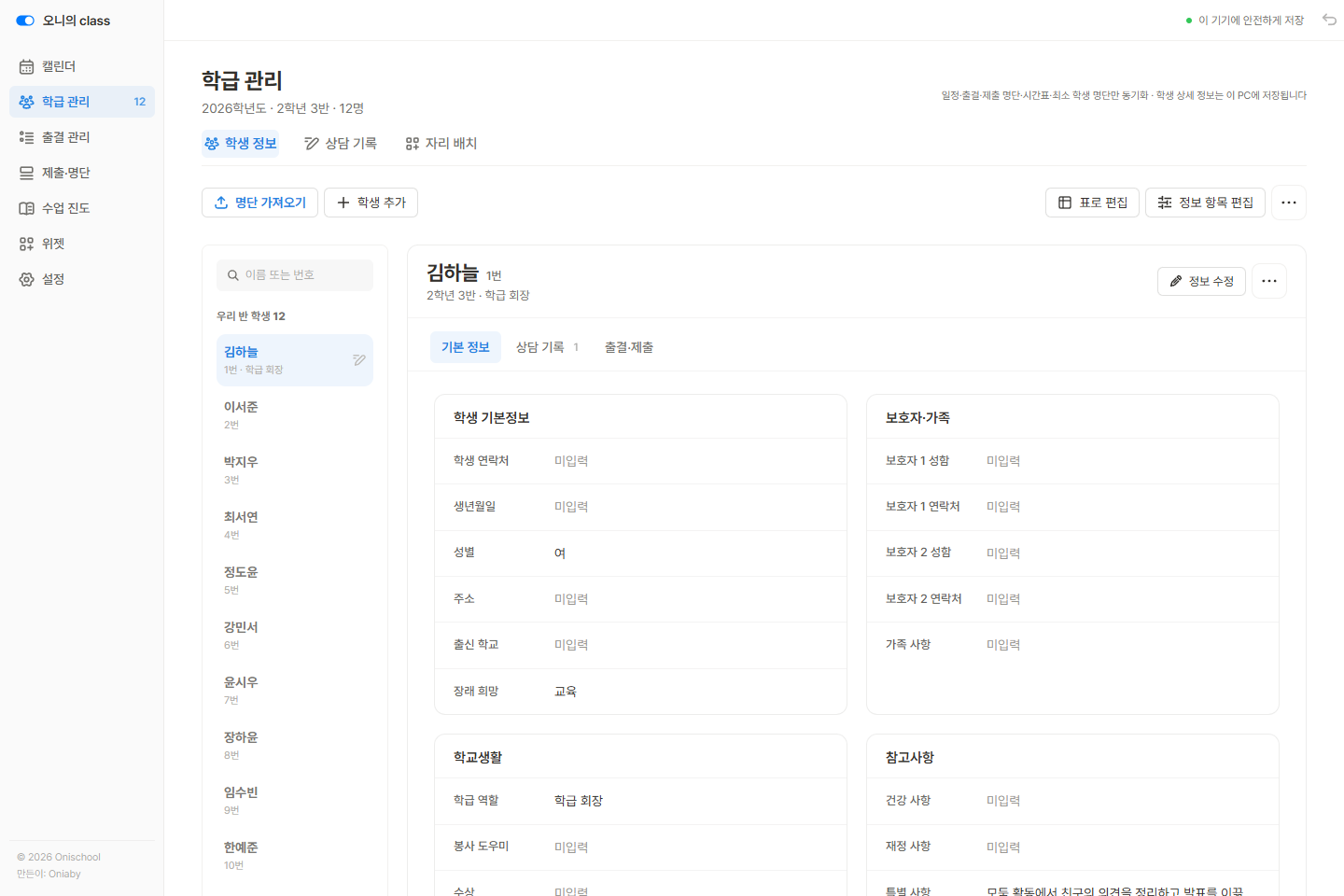Click the 정보 수정 edit button

1201,281
